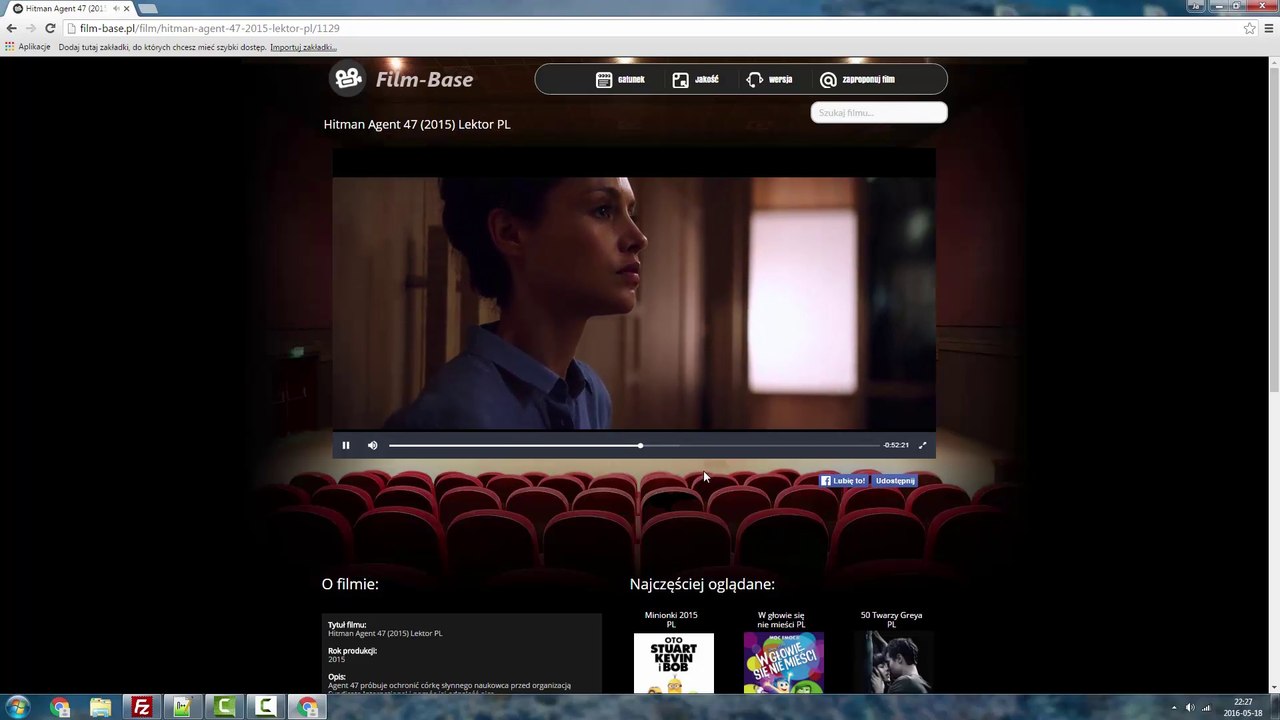Image resolution: width=1280 pixels, height=720 pixels.
Task: Open the first Camtasia taskbar icon
Action: (x=224, y=707)
